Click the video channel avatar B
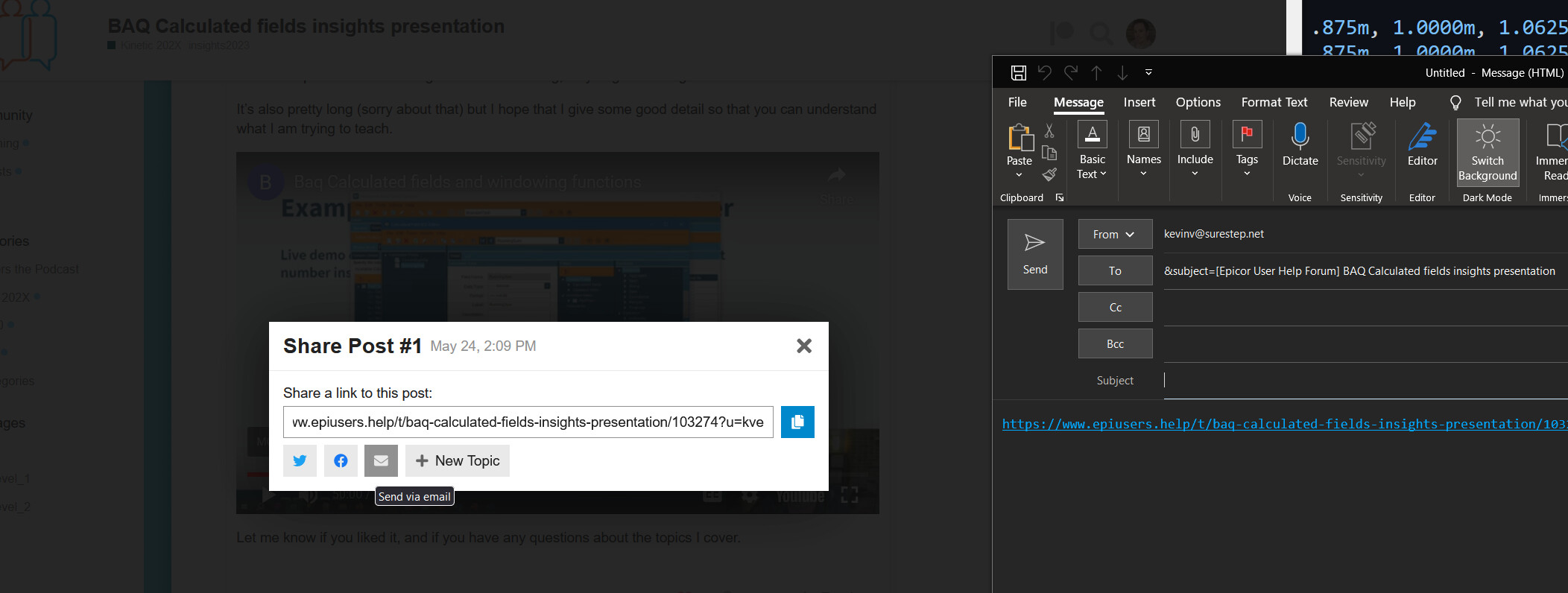 tap(265, 182)
